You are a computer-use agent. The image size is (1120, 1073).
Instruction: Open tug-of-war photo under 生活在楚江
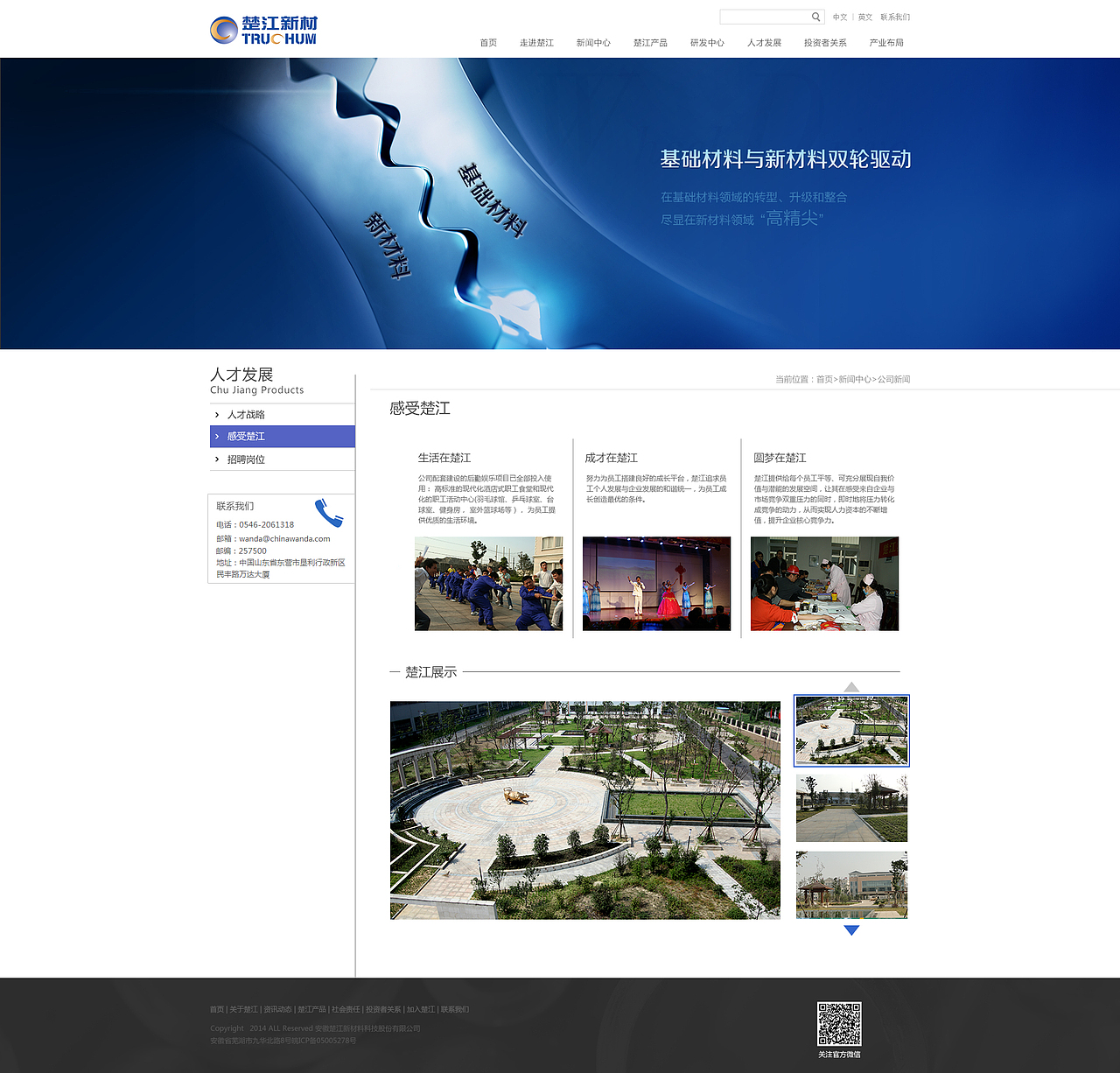click(x=488, y=584)
